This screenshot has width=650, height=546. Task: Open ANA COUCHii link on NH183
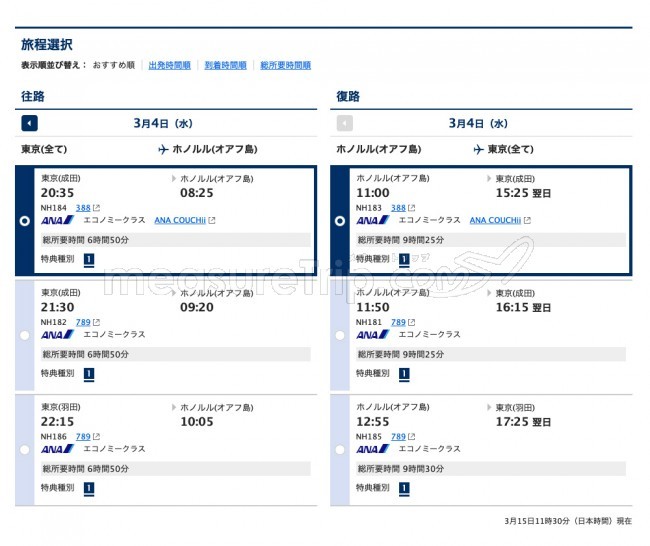(495, 220)
